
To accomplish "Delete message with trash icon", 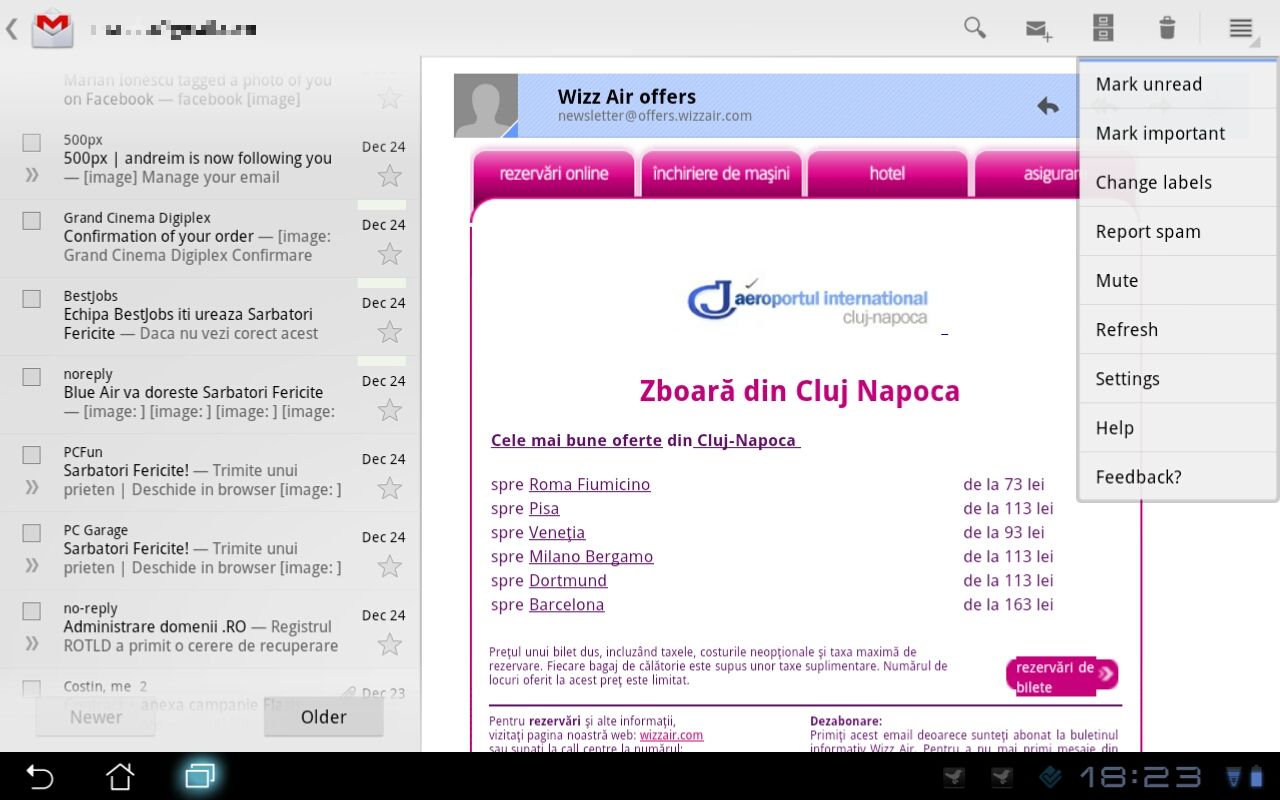I will (1167, 28).
